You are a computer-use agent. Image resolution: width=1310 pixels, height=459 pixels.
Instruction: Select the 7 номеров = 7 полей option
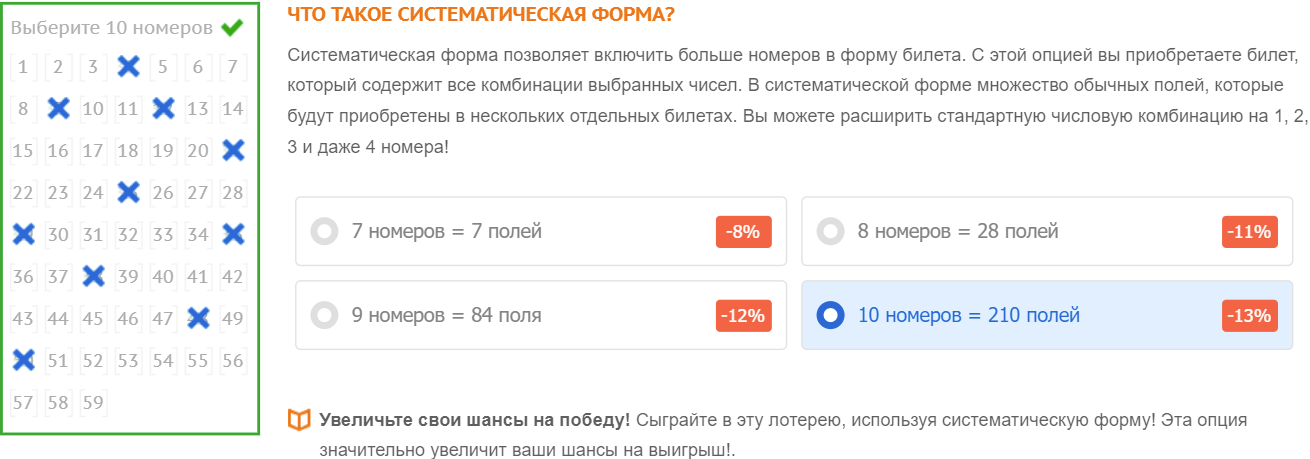(541, 231)
